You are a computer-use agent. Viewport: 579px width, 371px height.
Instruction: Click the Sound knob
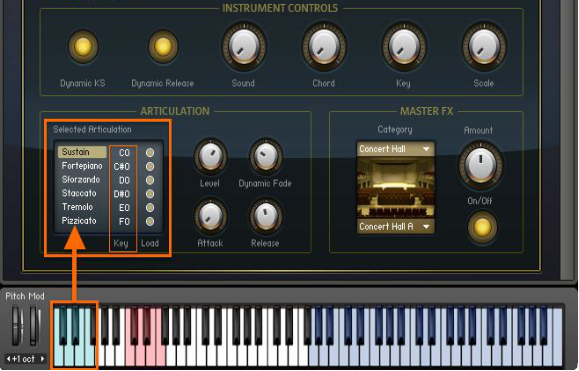pos(243,47)
